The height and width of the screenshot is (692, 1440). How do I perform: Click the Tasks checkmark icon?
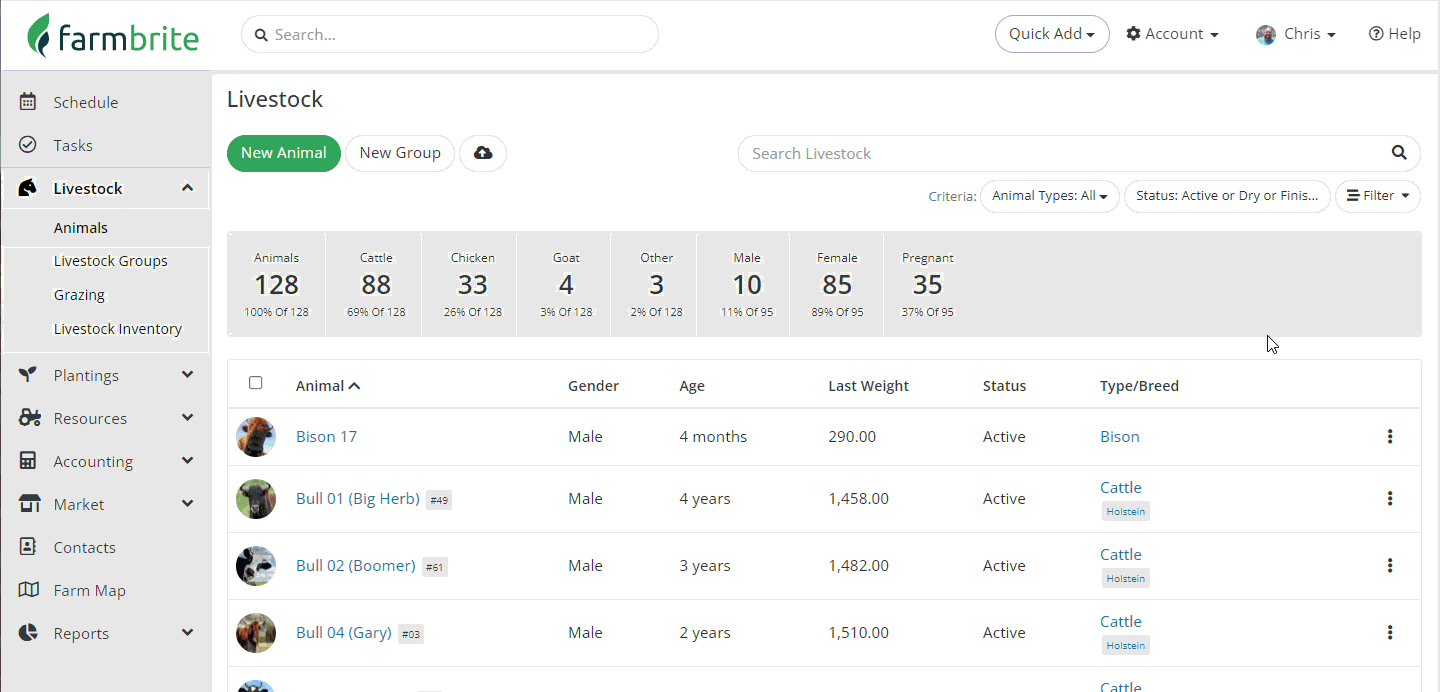pyautogui.click(x=28, y=145)
